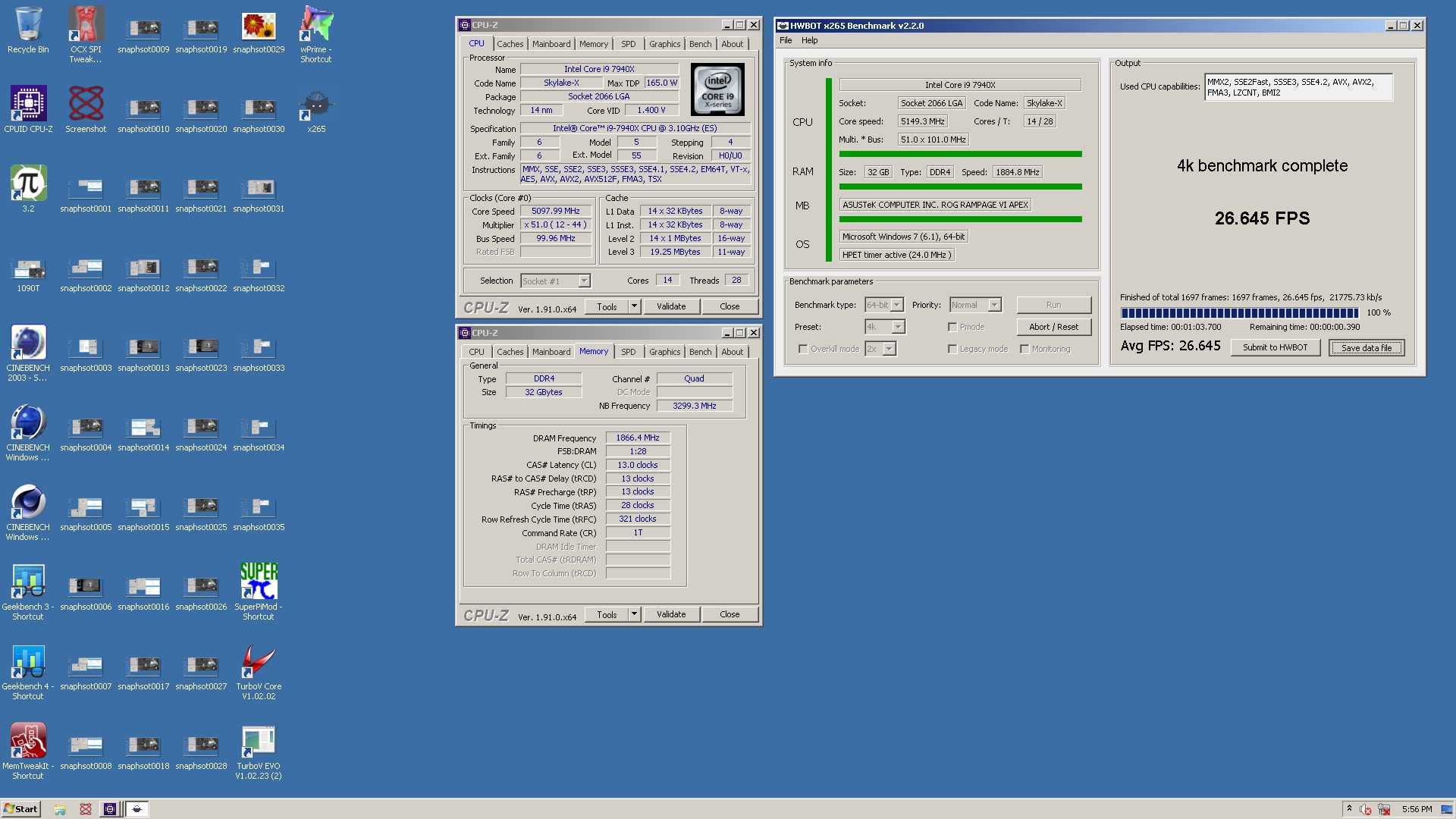This screenshot has width=1456, height=819.
Task: Open Bench tab in top CPU-Z
Action: click(x=700, y=44)
